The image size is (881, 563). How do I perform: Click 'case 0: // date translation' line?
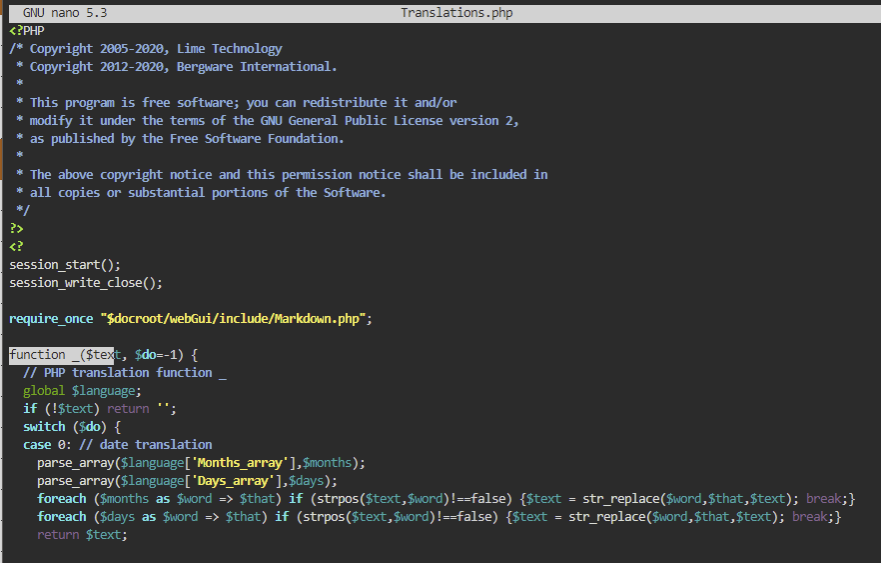coord(117,444)
